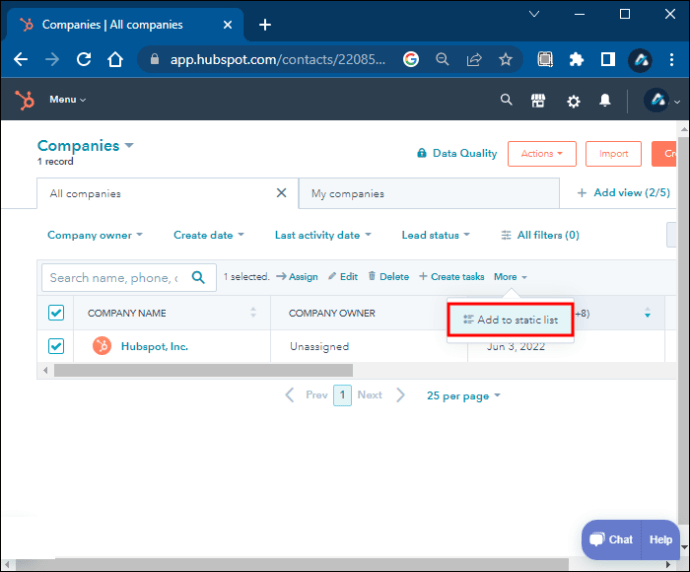Open the Hubspot, Inc. company record
Viewport: 690px width, 572px height.
coord(154,346)
